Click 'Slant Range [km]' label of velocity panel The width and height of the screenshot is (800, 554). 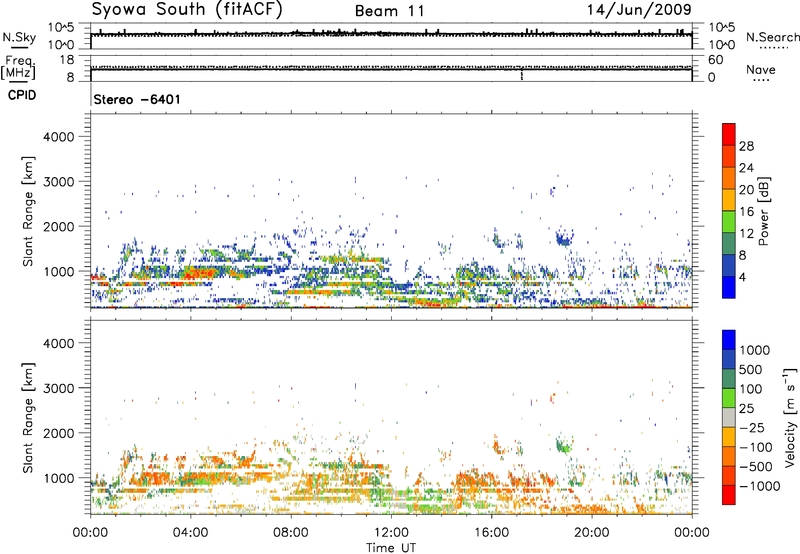28,417
